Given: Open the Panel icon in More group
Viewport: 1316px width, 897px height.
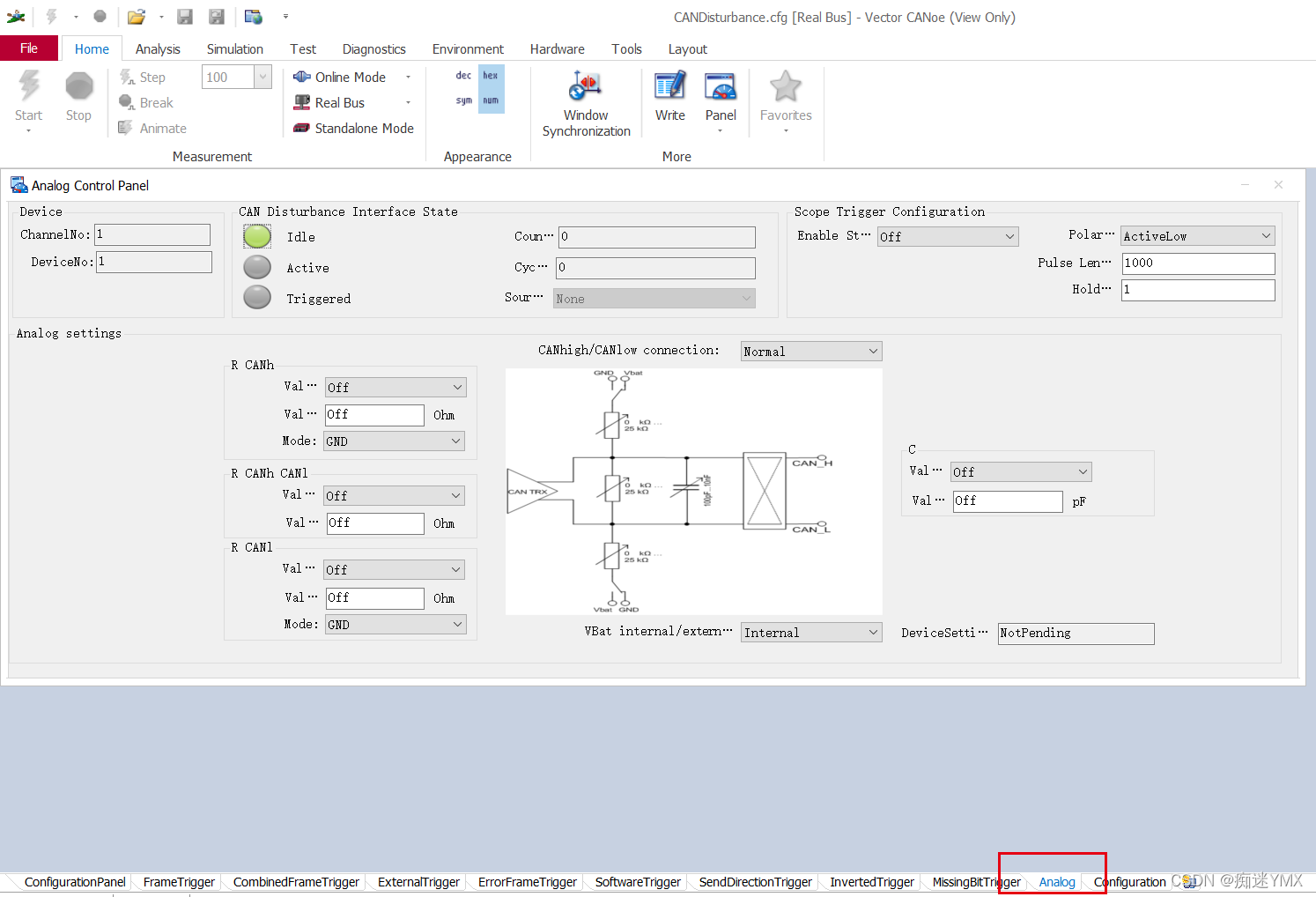Looking at the screenshot, I should pos(721,86).
